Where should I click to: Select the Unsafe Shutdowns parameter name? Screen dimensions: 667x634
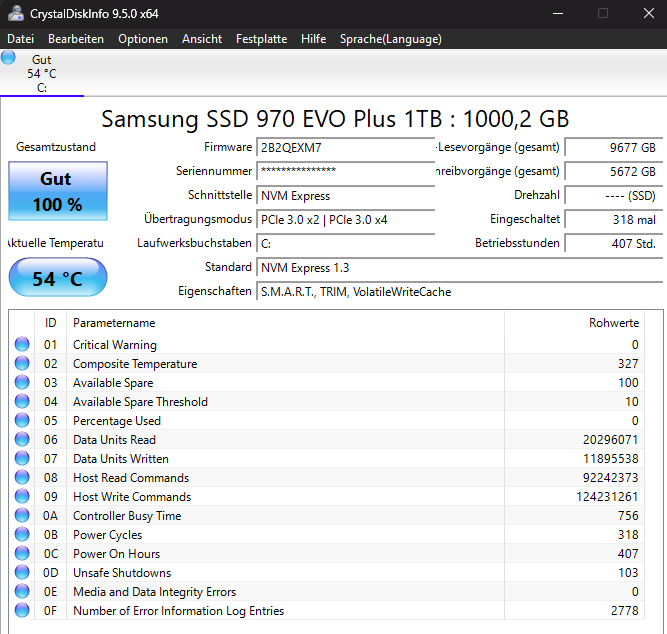click(122, 573)
